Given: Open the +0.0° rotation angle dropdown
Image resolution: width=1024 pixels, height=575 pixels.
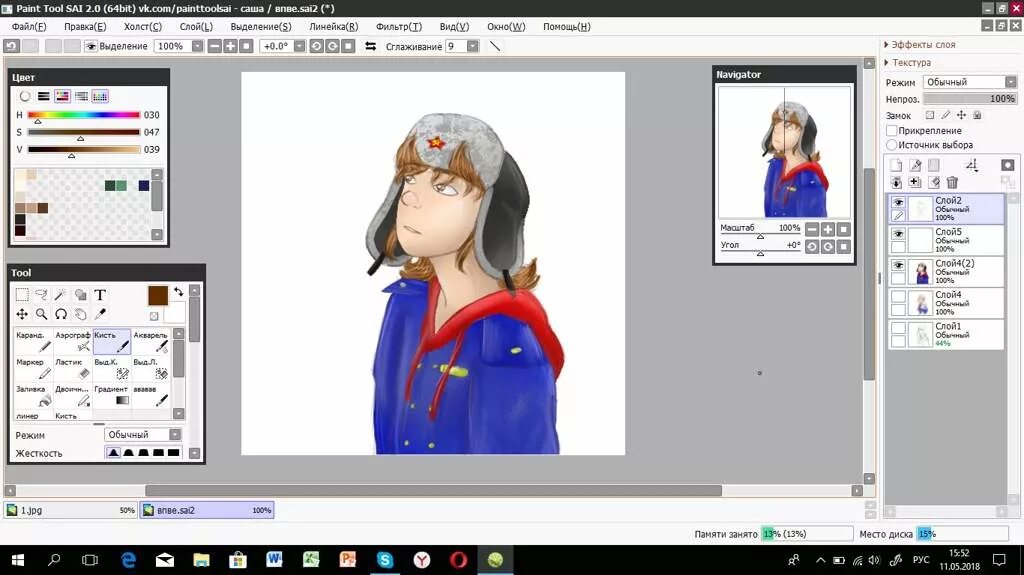Looking at the screenshot, I should click(299, 46).
